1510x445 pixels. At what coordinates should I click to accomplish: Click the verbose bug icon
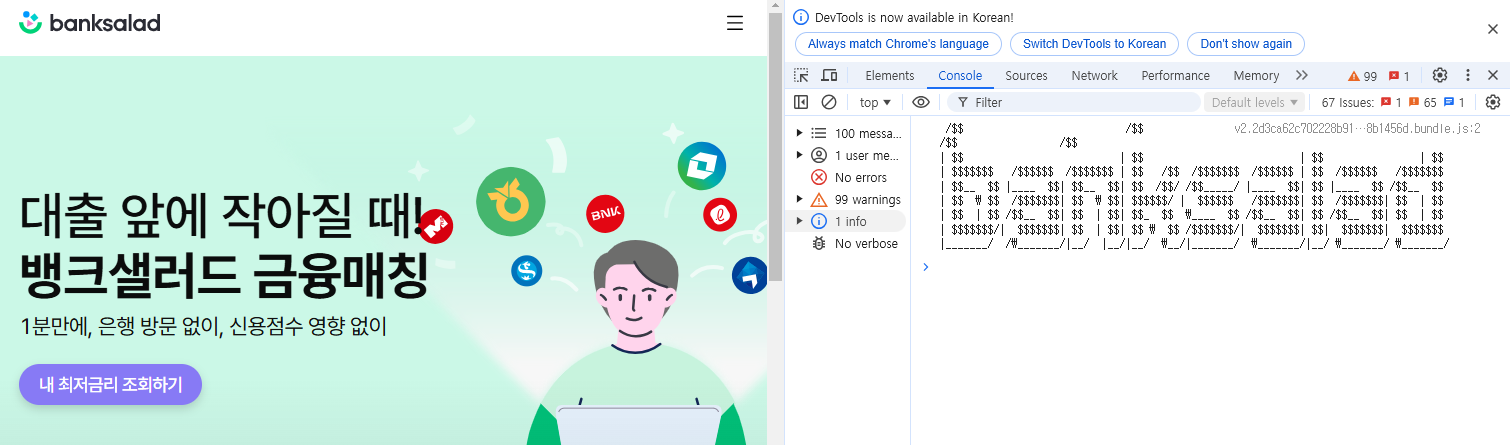tap(818, 243)
